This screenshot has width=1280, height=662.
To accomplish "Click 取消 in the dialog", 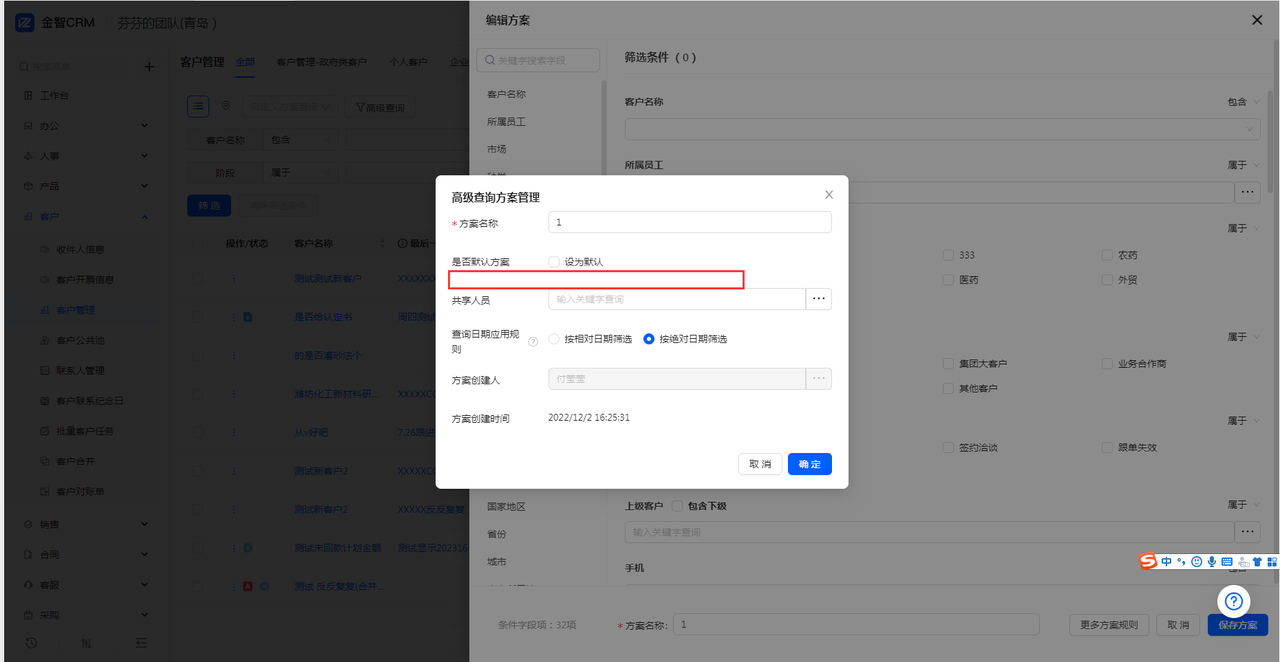I will coord(760,464).
